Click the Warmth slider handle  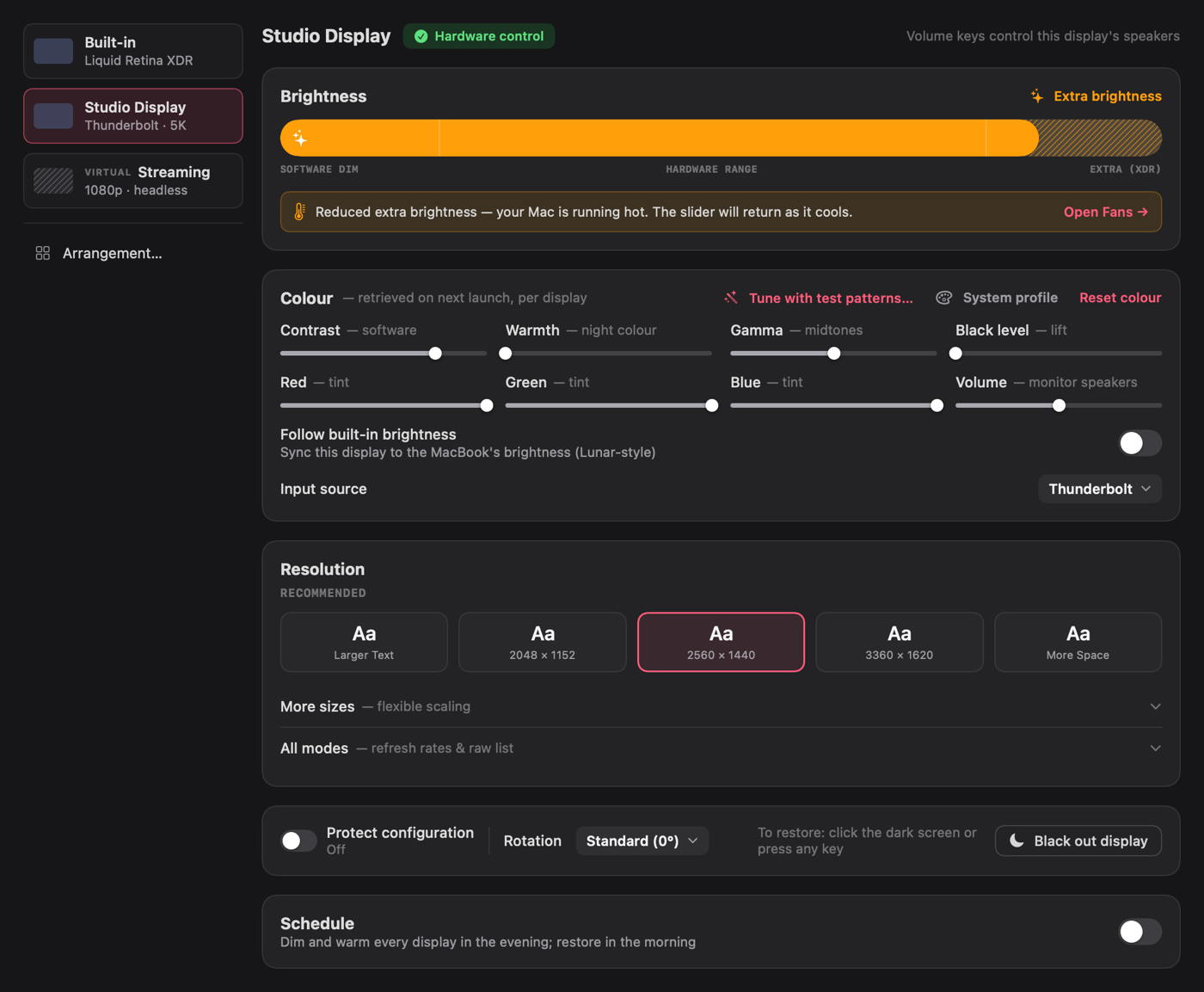[x=506, y=354]
